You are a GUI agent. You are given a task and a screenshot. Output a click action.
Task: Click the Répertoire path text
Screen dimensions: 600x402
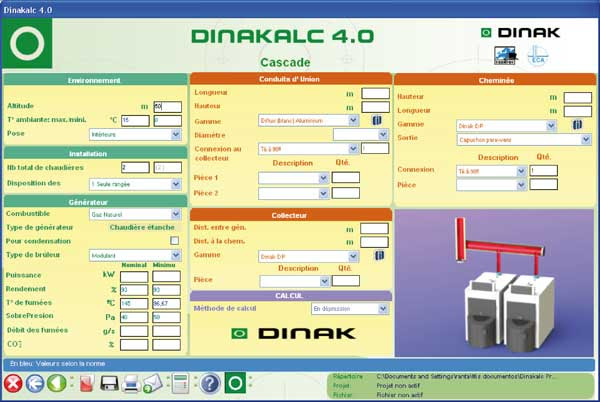466,376
